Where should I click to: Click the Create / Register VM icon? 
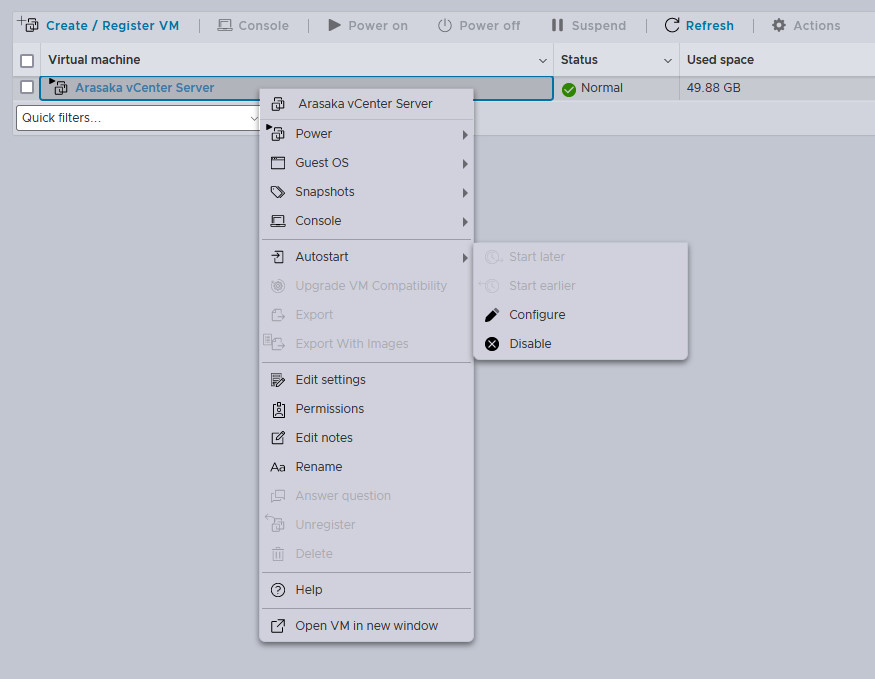tap(29, 25)
